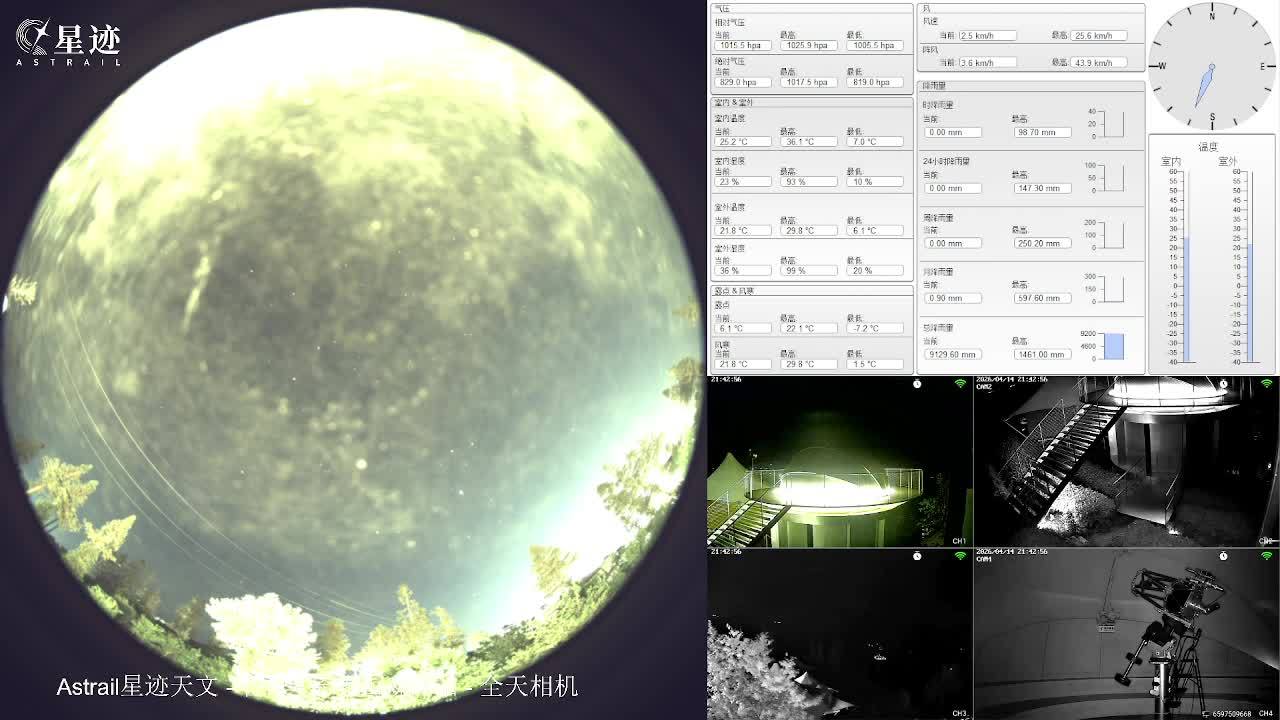
Task: Select indoor humidity current 23 %
Action: click(742, 182)
